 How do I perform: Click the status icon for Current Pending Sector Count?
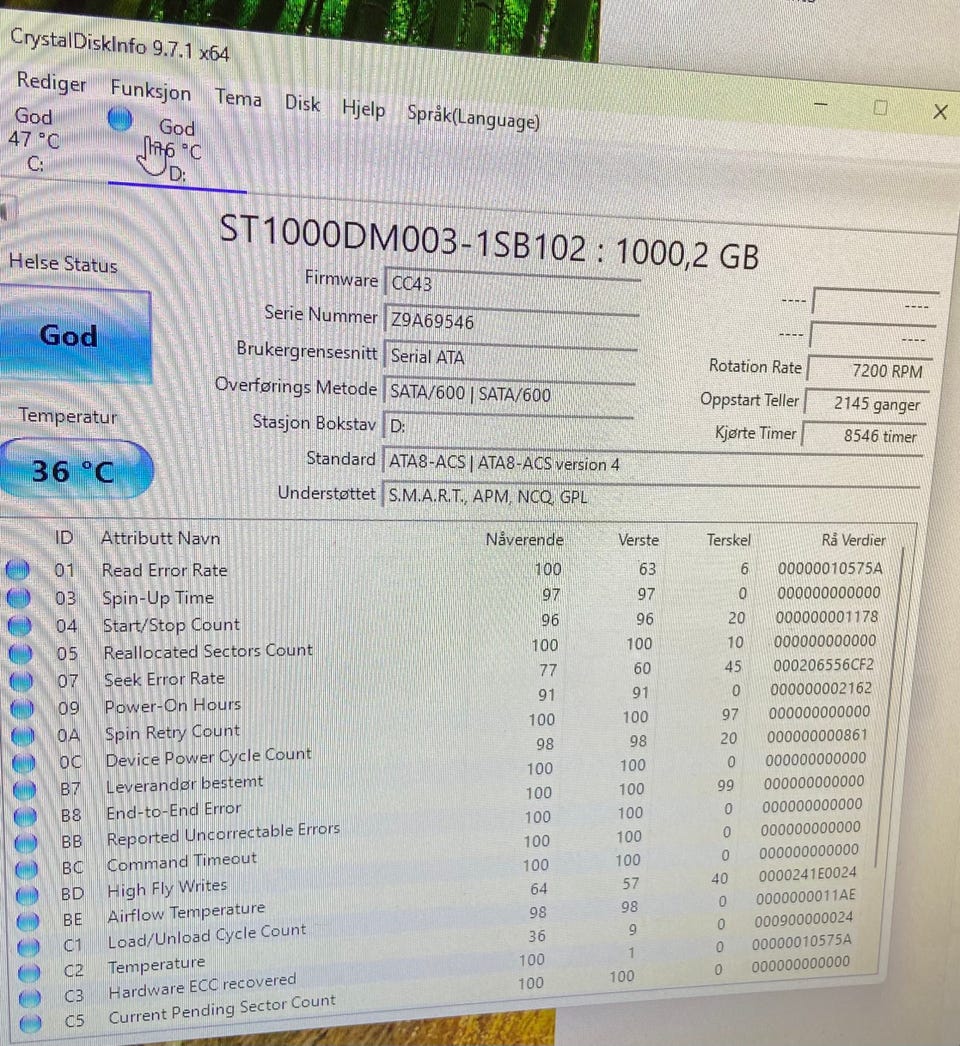(31, 1023)
